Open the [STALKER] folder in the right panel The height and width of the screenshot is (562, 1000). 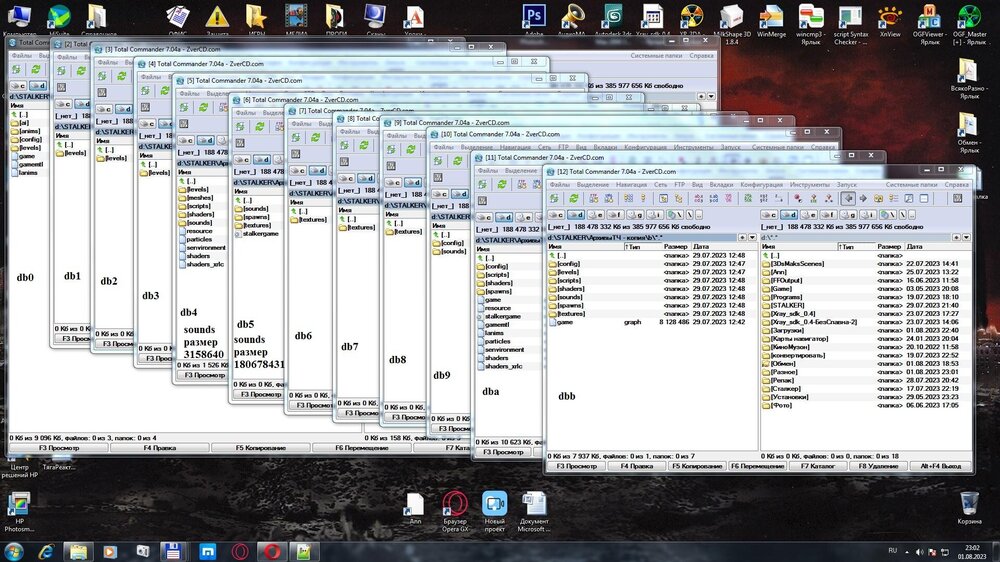787,304
